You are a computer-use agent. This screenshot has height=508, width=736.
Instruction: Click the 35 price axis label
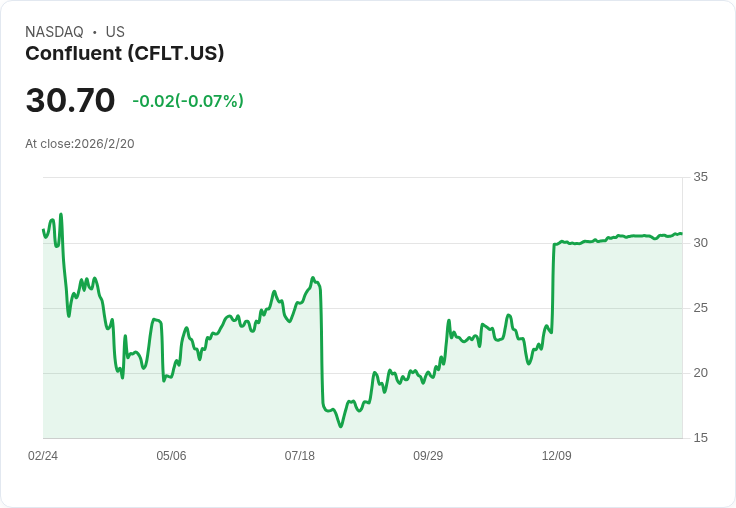click(700, 177)
